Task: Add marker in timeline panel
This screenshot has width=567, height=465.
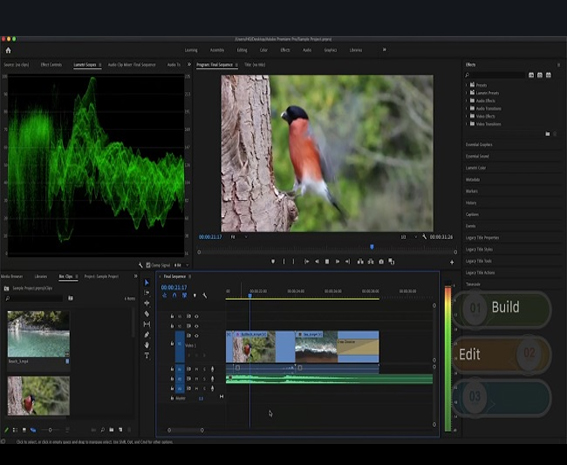Action: (x=195, y=295)
